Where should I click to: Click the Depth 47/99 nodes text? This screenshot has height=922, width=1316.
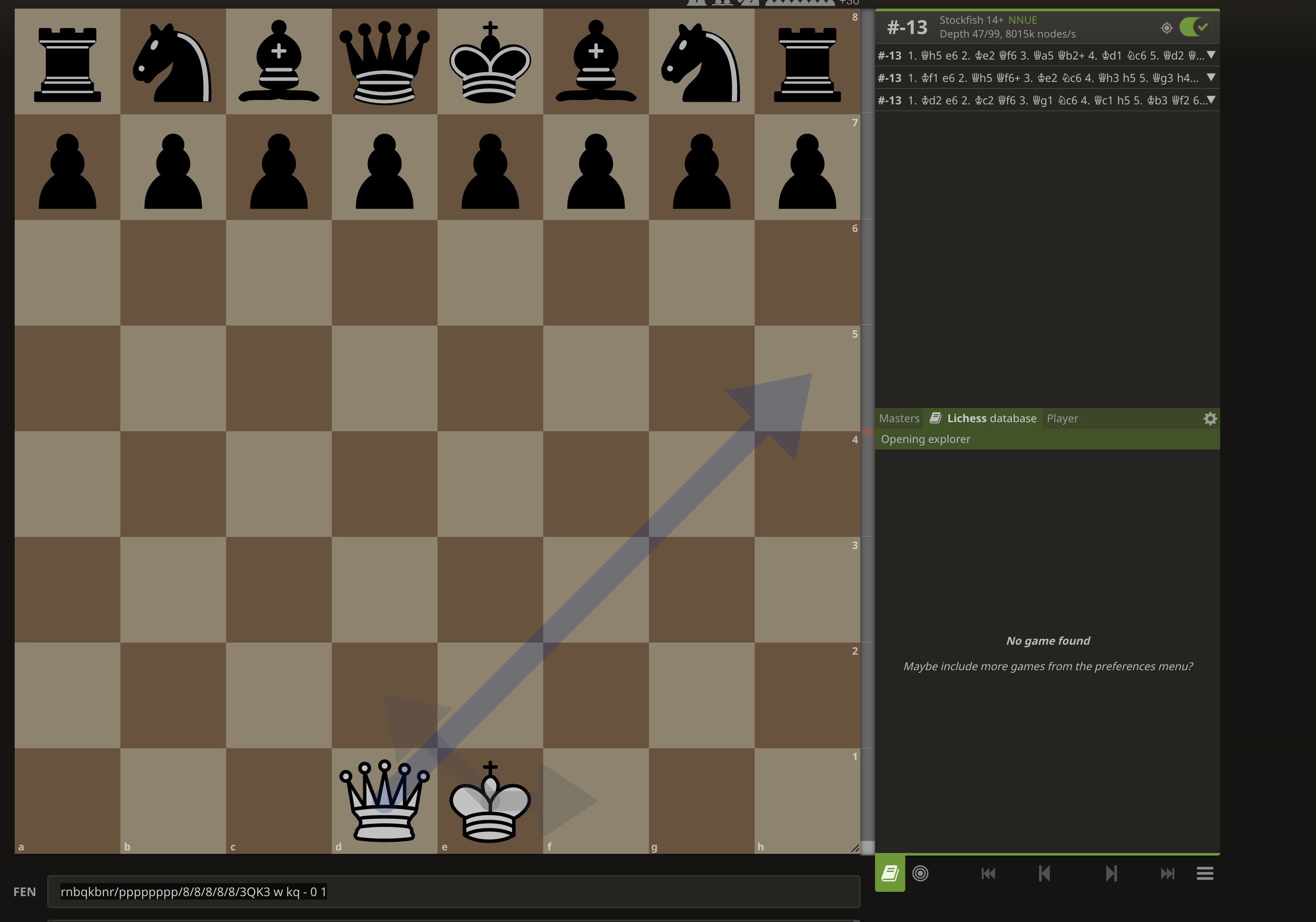pos(1007,34)
